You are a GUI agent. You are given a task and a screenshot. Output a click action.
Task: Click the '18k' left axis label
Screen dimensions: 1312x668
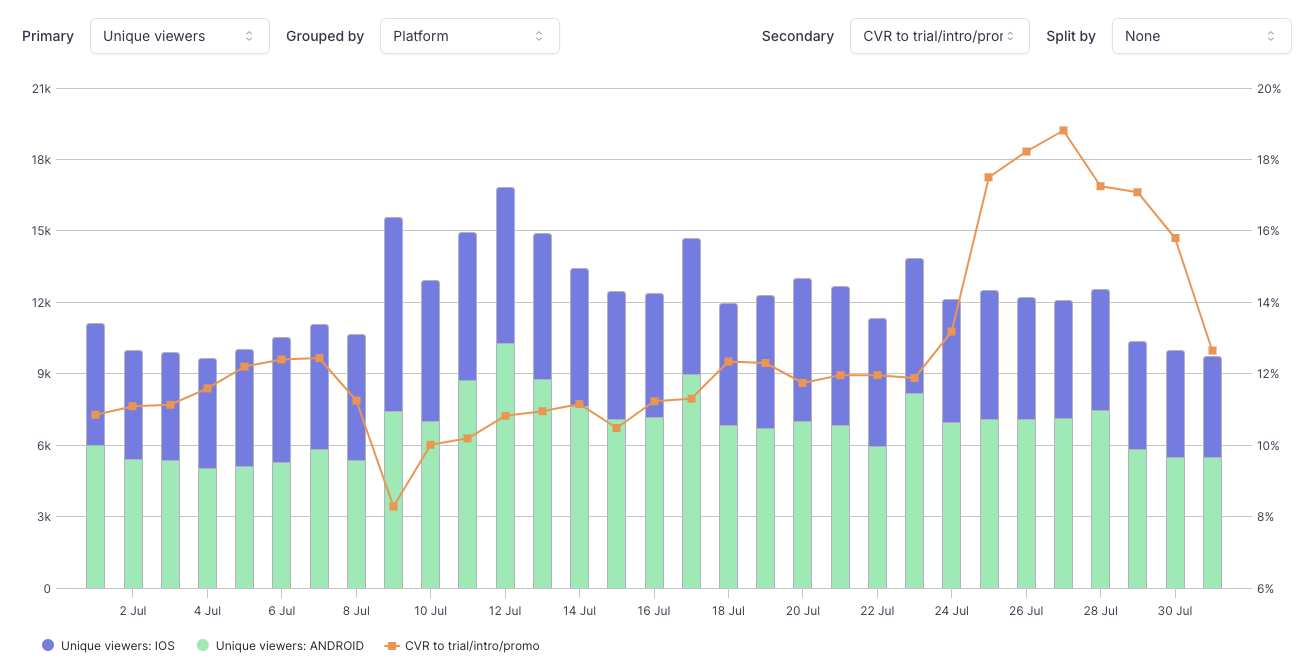click(x=41, y=160)
